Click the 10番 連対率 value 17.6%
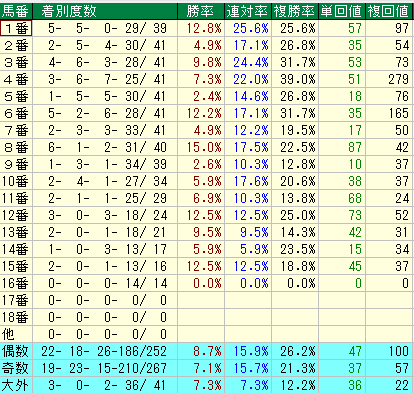The height and width of the screenshot is (393, 414). point(251,181)
